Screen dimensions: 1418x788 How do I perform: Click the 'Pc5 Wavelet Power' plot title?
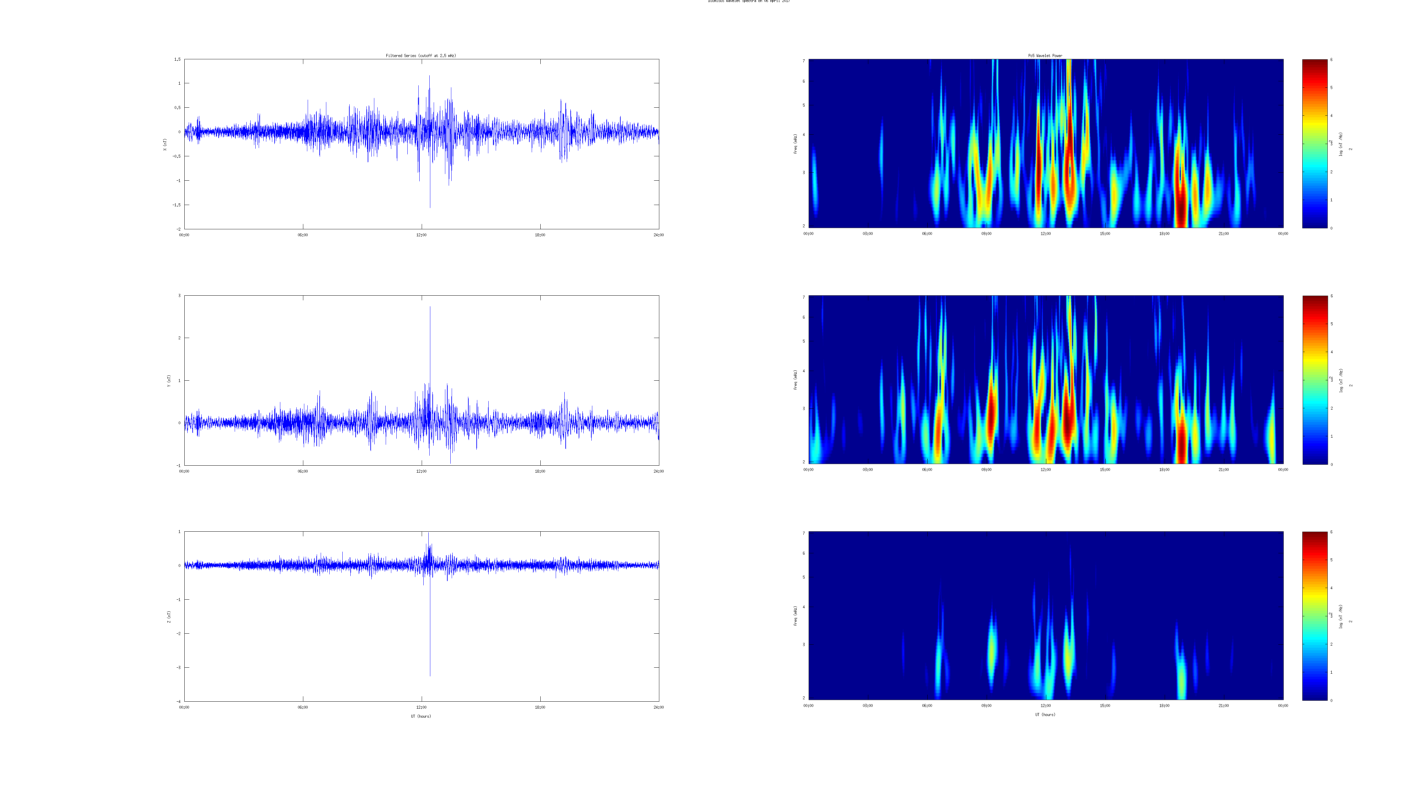(1045, 55)
